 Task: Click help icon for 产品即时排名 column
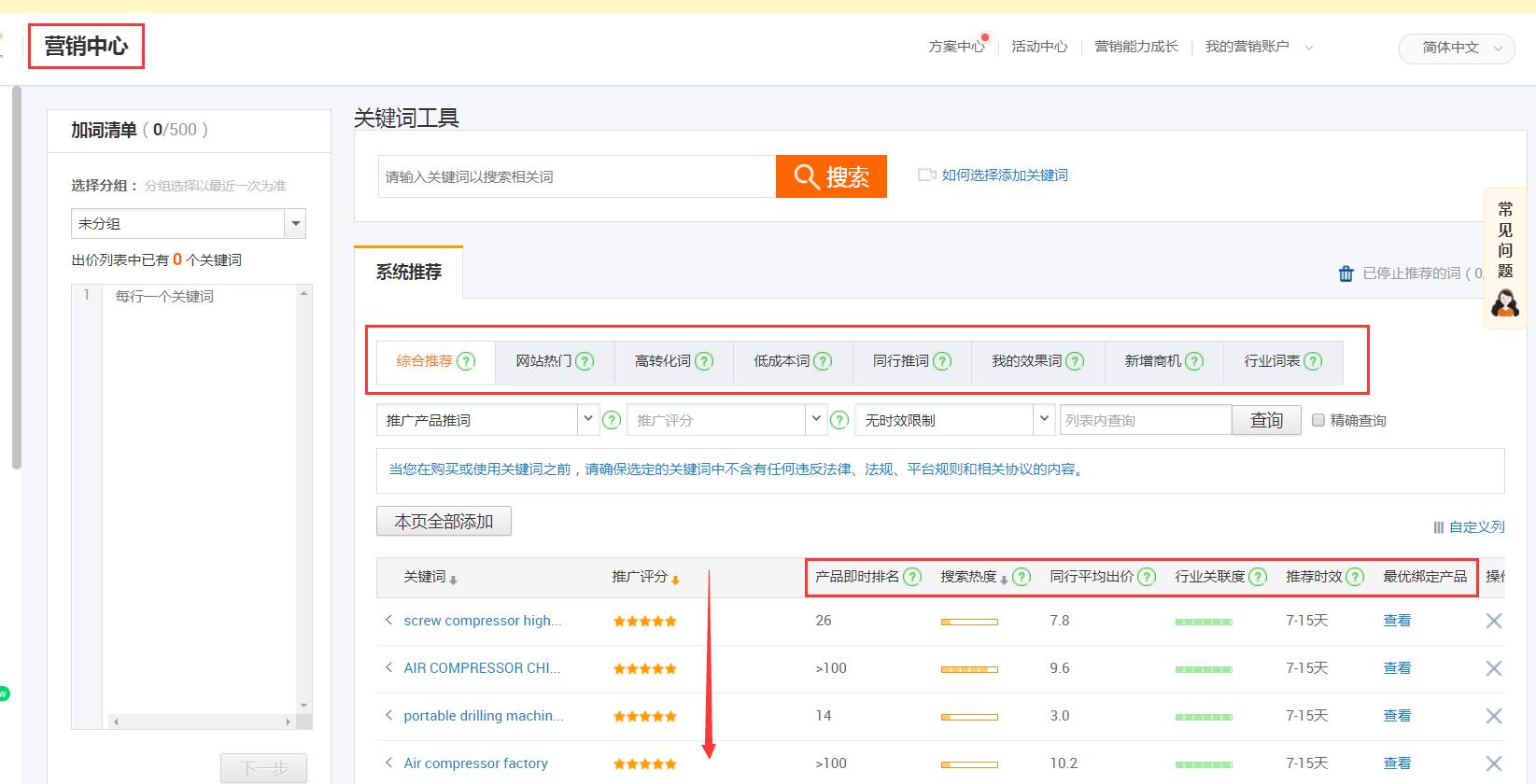click(912, 577)
